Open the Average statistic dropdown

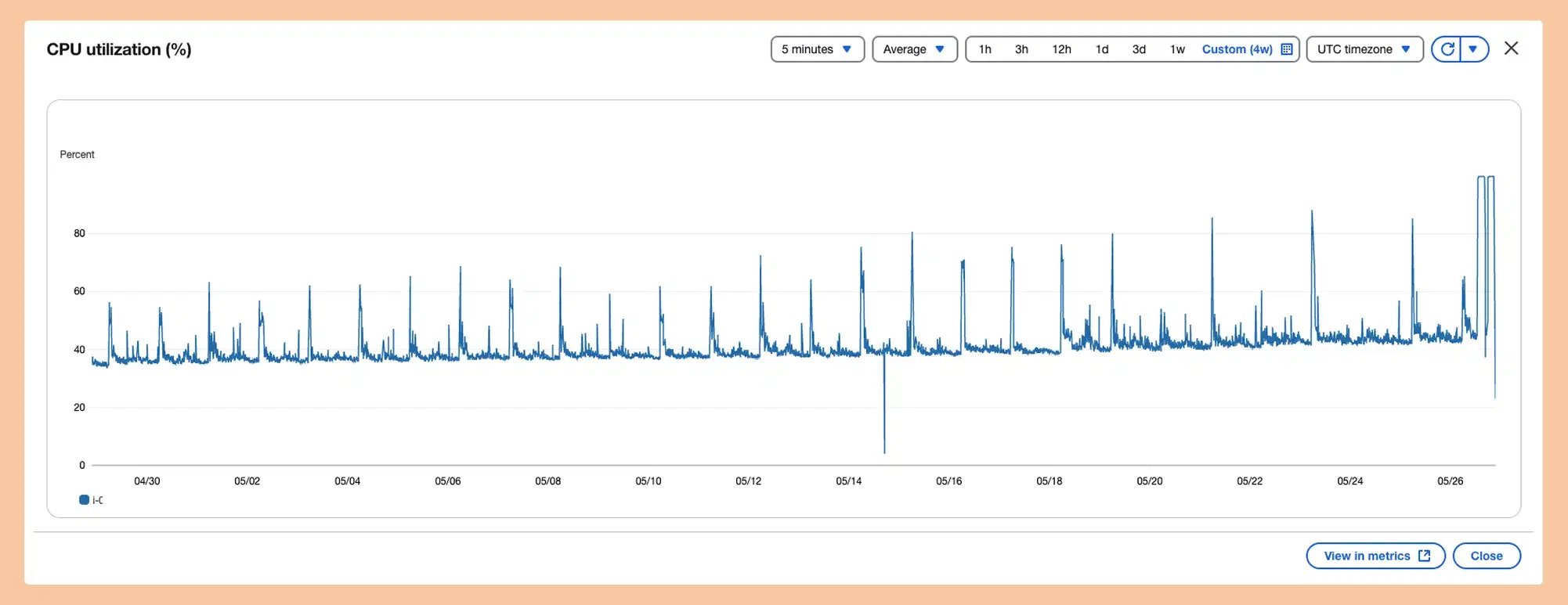[x=914, y=49]
